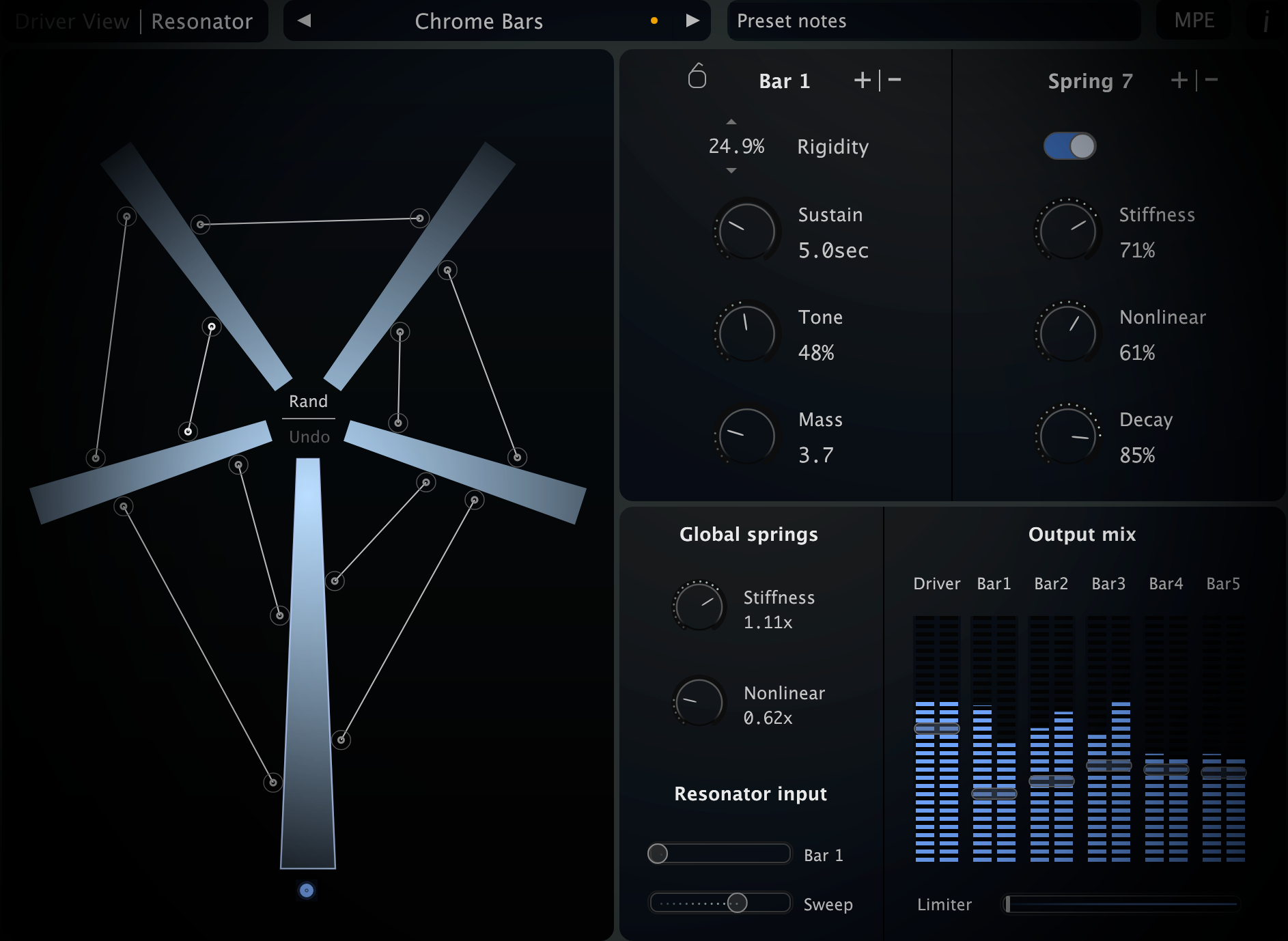Click the plus icon next to Bar 1

[863, 81]
